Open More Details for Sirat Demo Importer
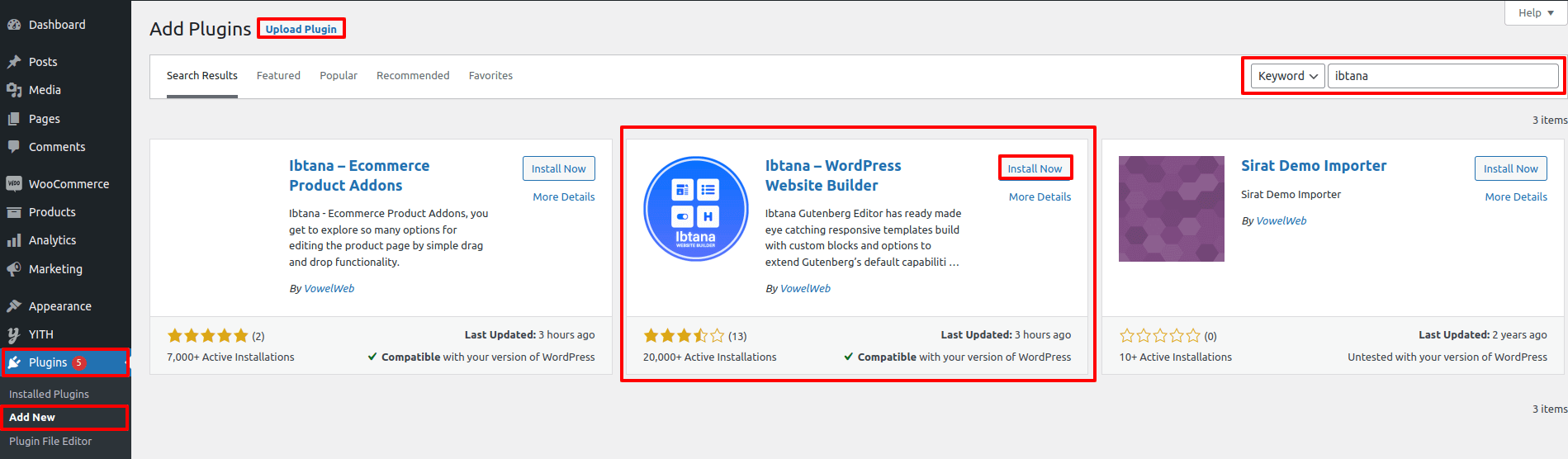This screenshot has width=1568, height=459. click(1516, 196)
